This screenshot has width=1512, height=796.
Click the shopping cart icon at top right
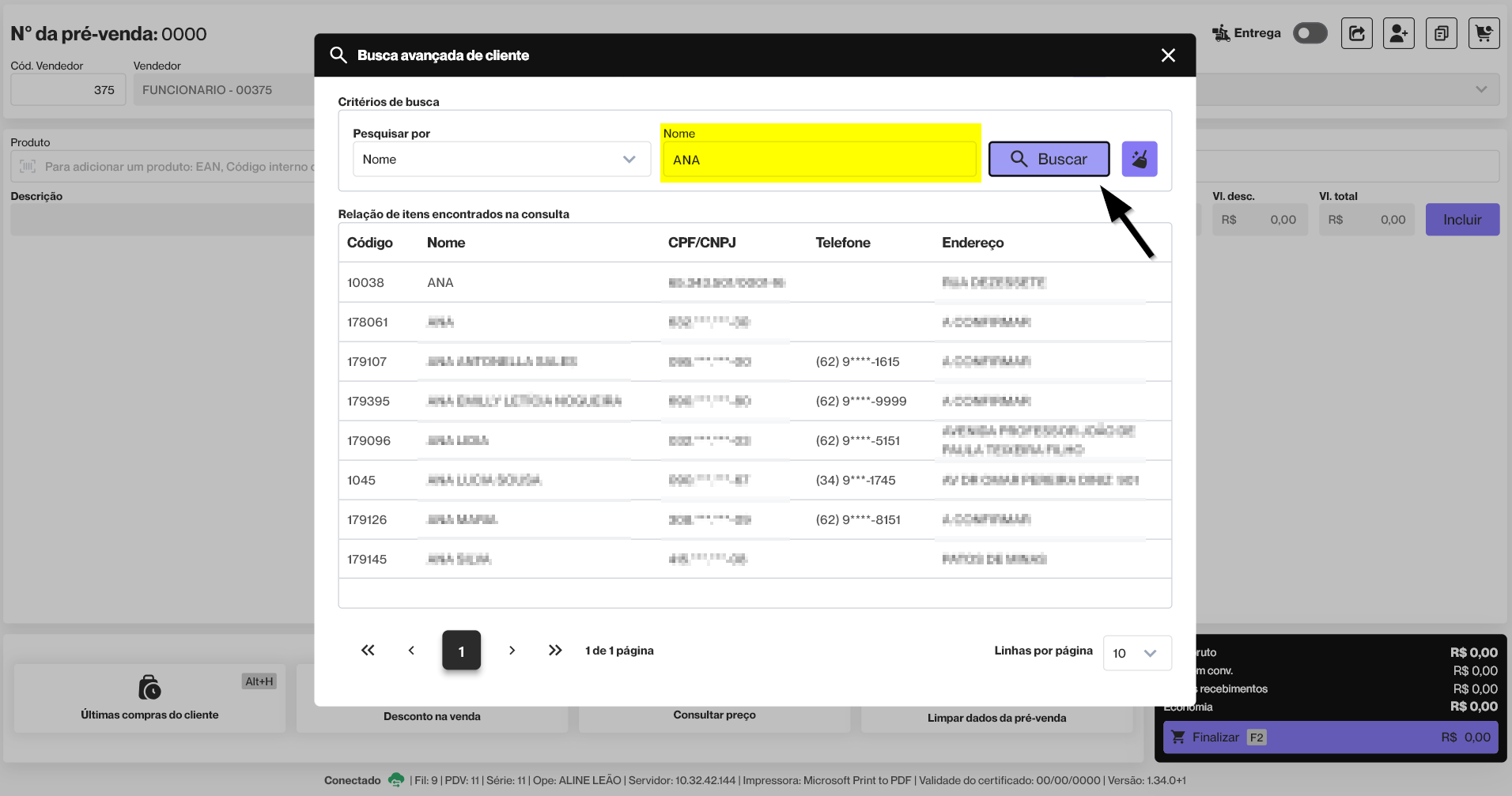tap(1484, 33)
